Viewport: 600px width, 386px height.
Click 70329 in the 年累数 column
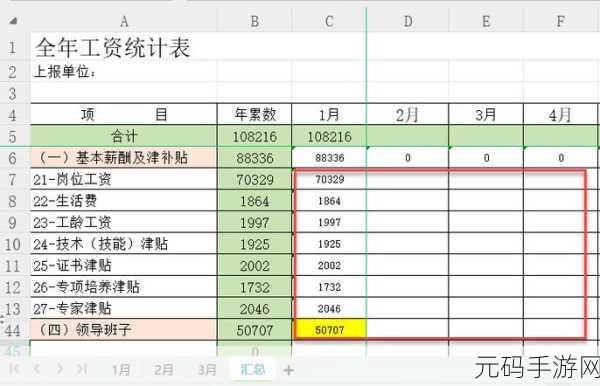pyautogui.click(x=254, y=179)
